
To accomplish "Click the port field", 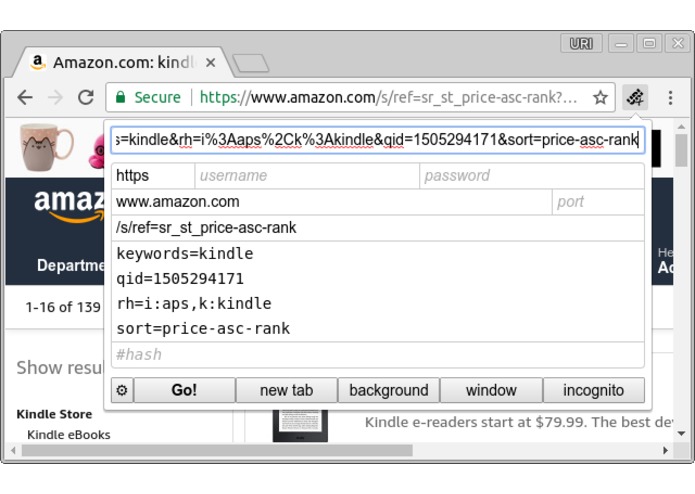I will click(x=598, y=202).
